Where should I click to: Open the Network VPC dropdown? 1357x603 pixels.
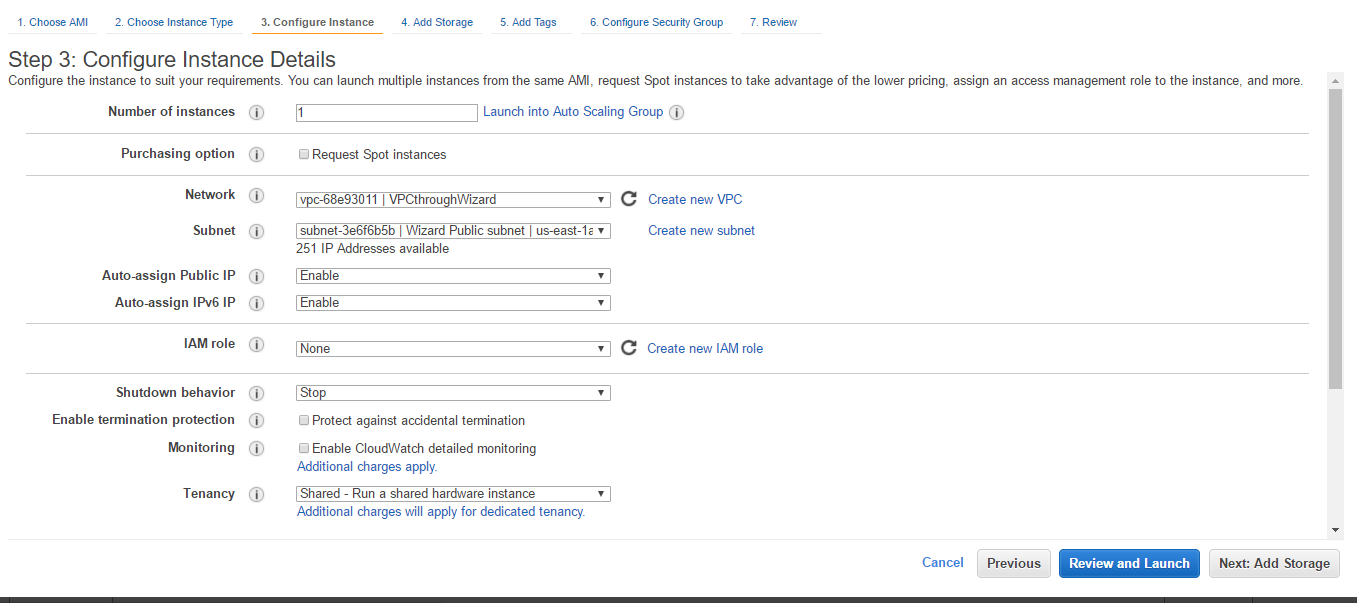453,199
